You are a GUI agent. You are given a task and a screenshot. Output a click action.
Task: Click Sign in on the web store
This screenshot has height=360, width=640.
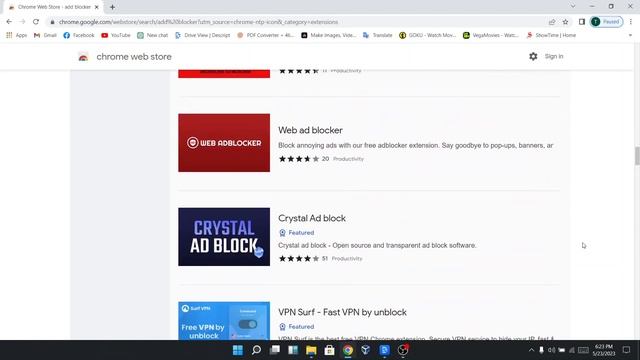pos(554,56)
